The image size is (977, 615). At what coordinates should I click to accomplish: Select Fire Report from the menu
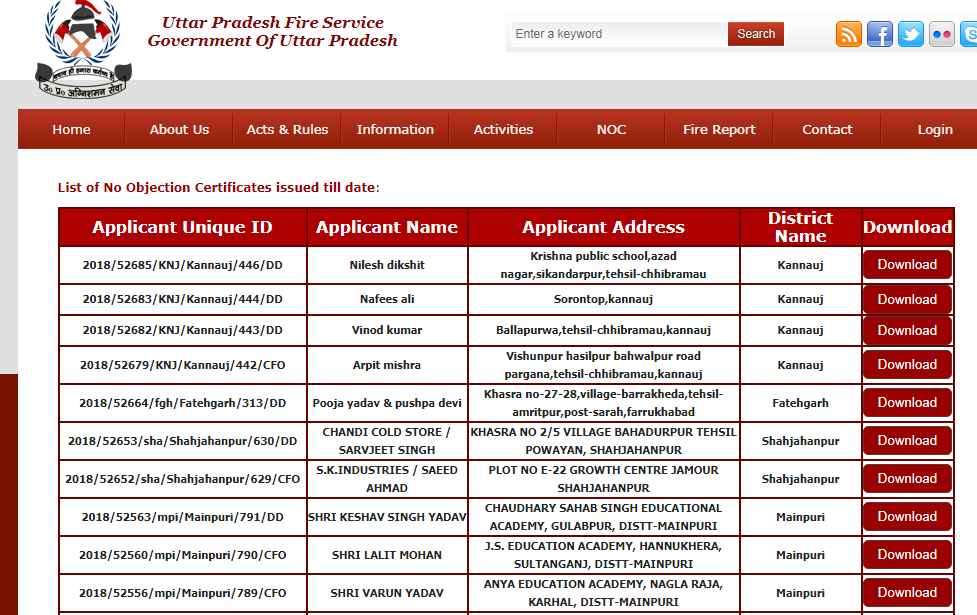(719, 129)
